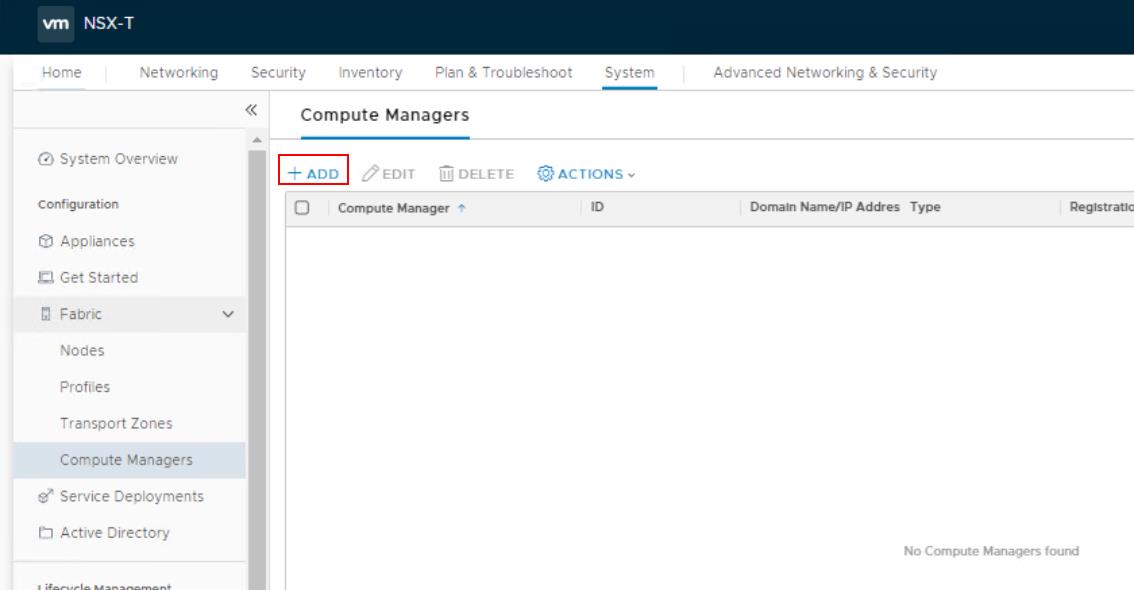The width and height of the screenshot is (1134, 590).
Task: Select the Compute Managers page tab
Action: click(385, 115)
